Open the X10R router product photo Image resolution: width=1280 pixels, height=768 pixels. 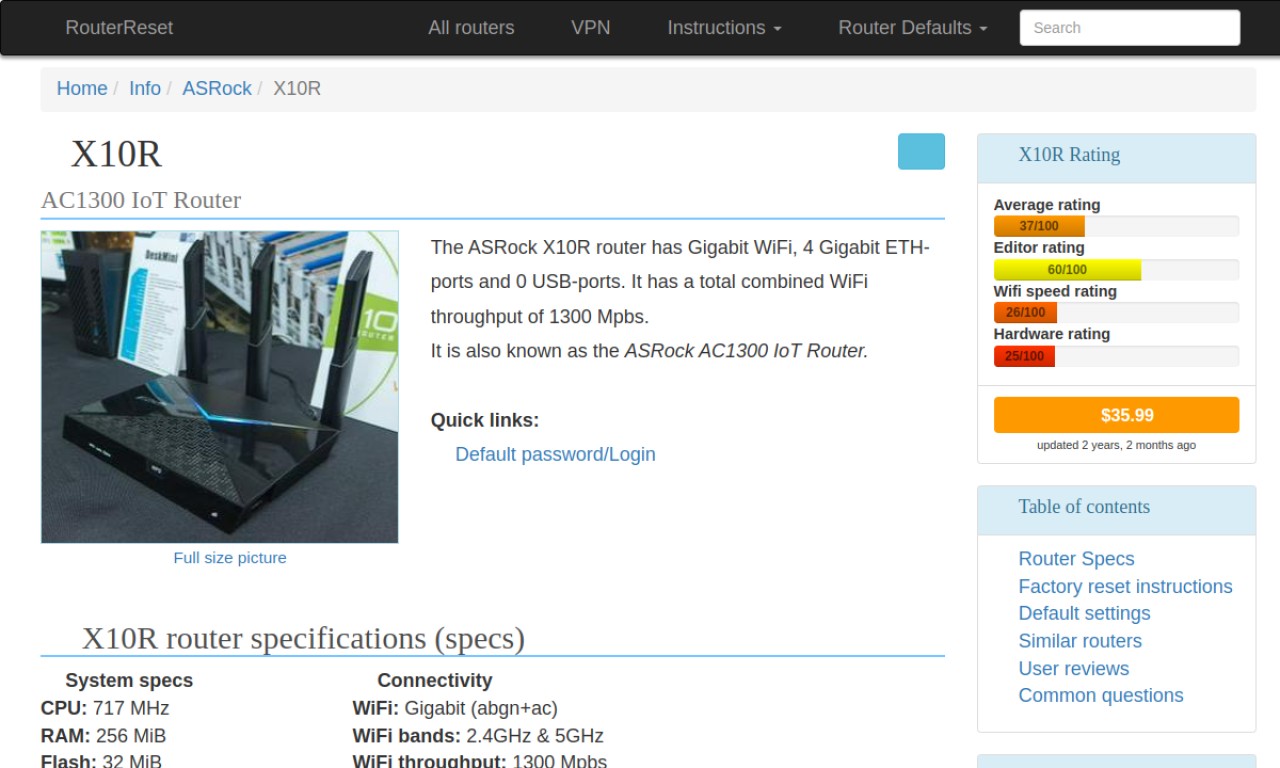pyautogui.click(x=220, y=387)
